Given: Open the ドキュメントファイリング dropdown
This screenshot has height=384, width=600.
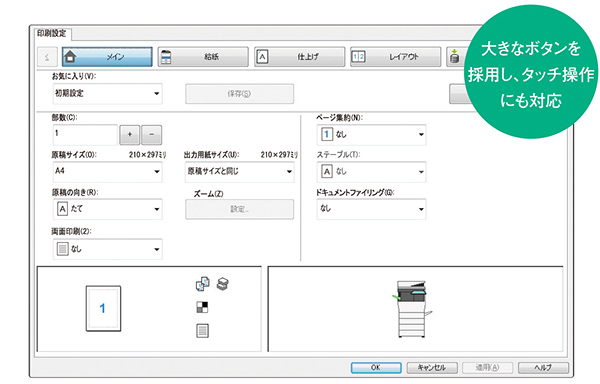Looking at the screenshot, I should (372, 209).
